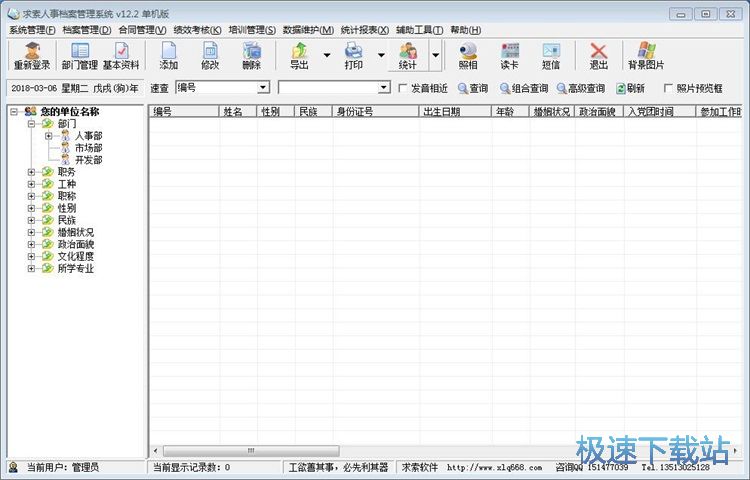Enable the 发音相近 checkbox
Screen dimensions: 750x480
coord(403,88)
